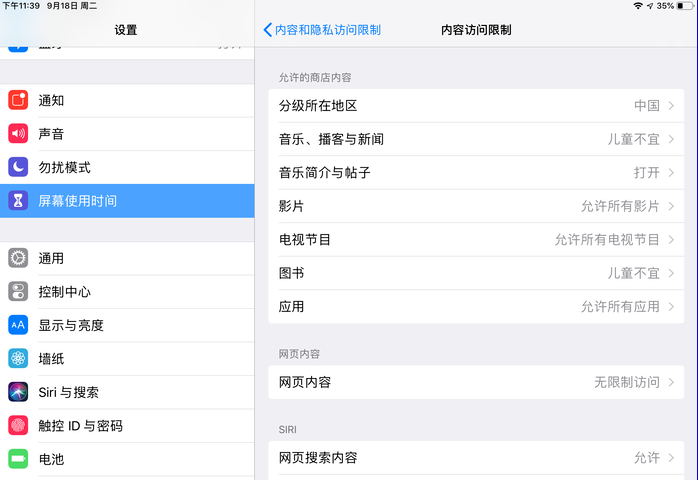Tap 允许所有应用 value

coord(620,306)
